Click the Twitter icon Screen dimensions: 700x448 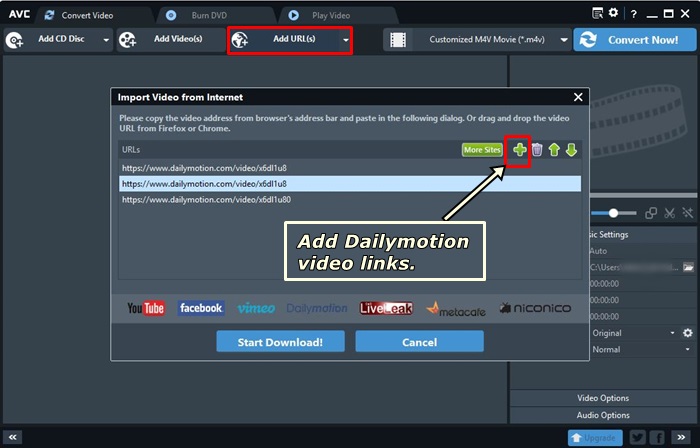point(638,438)
